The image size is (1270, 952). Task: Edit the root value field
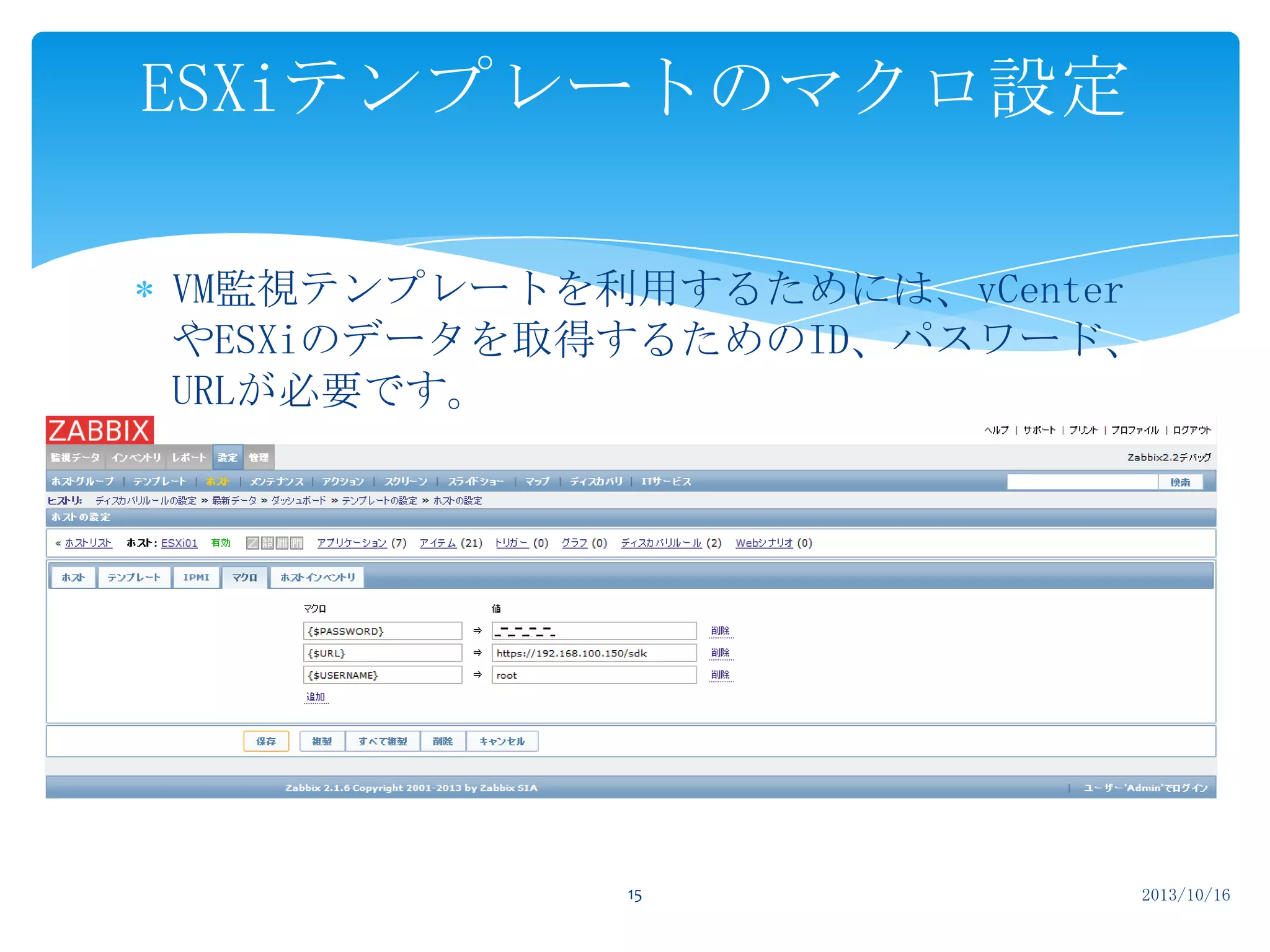pos(594,675)
